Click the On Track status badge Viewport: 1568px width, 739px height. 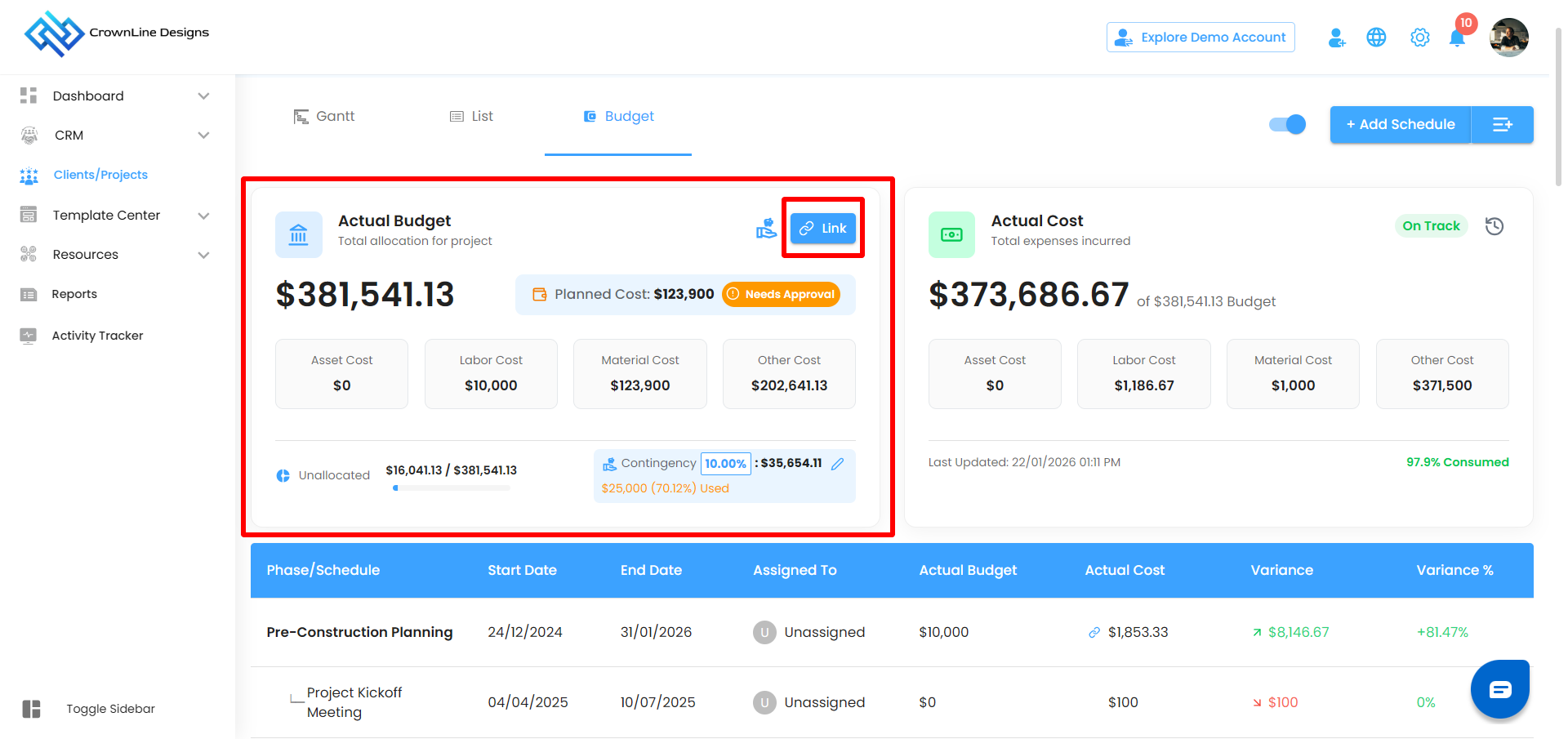tap(1431, 226)
